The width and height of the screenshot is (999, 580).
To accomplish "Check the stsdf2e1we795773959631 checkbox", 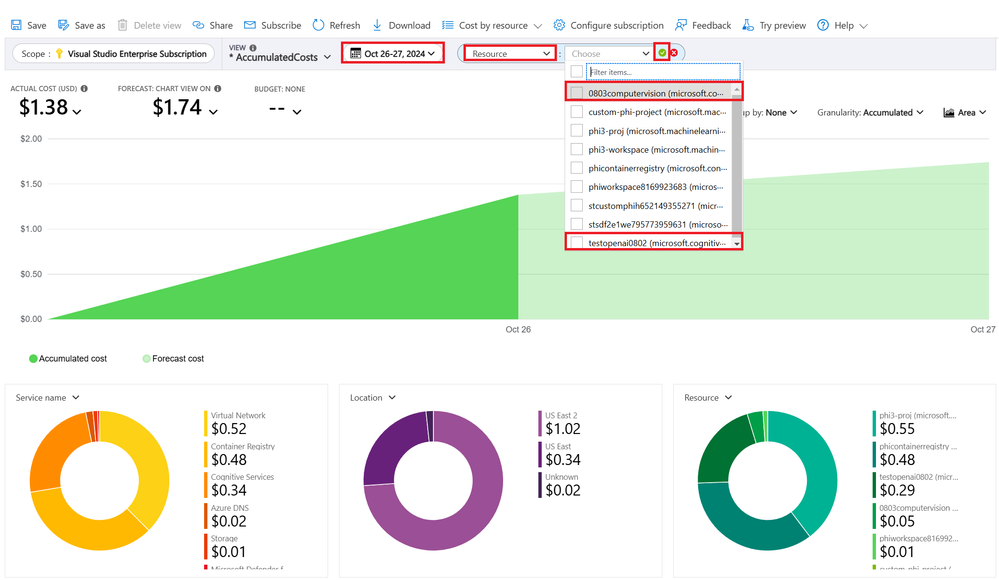I will click(x=577, y=224).
